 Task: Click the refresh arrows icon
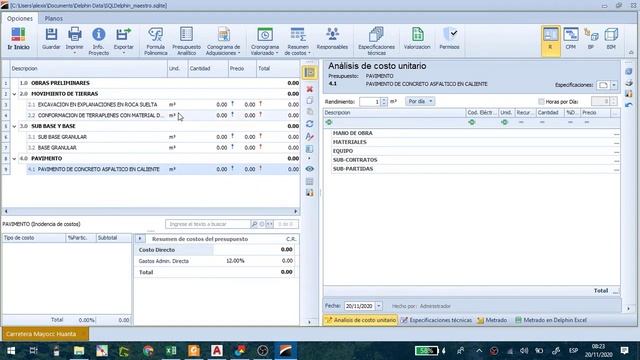pyautogui.click(x=310, y=124)
